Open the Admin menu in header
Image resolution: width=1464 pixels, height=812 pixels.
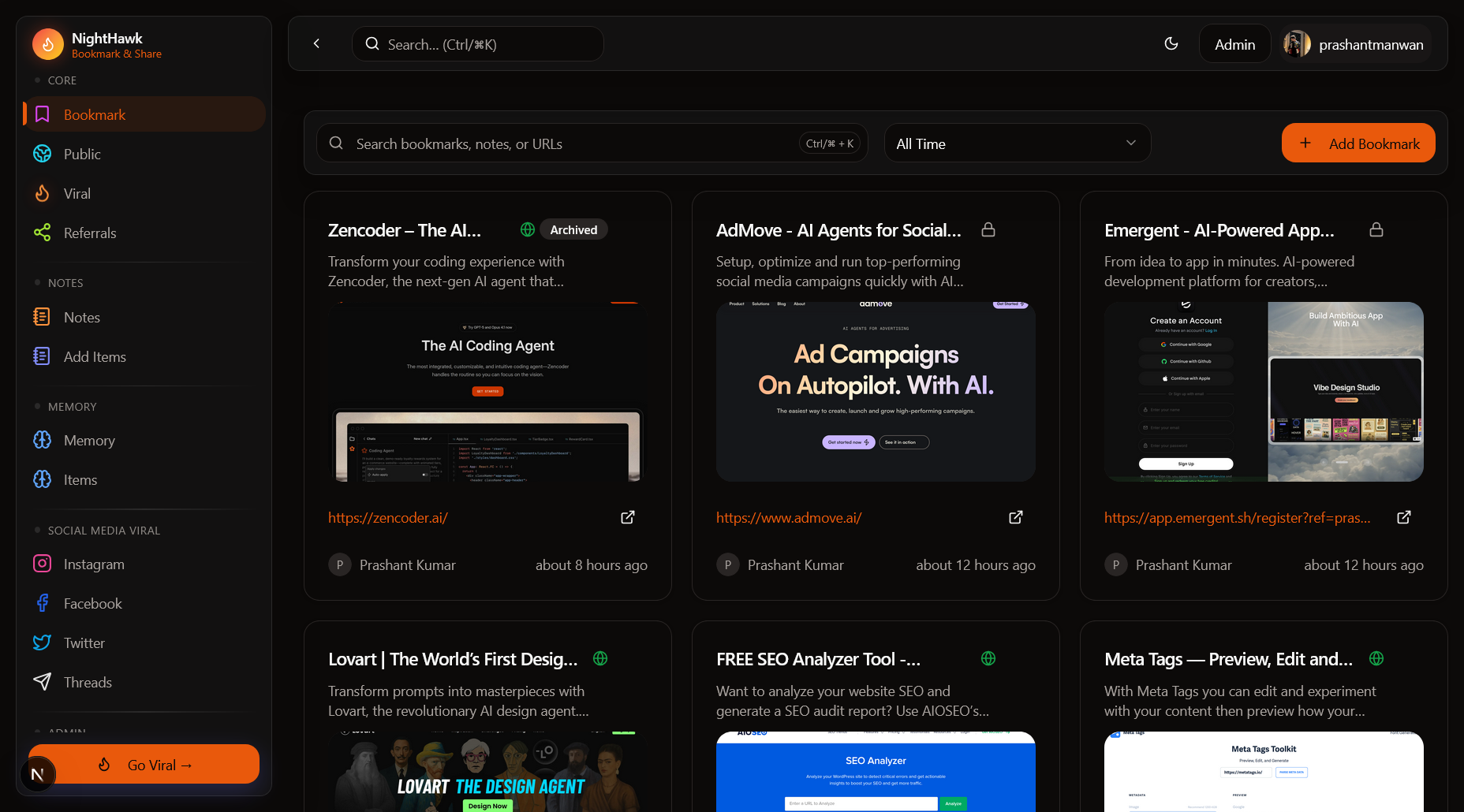coord(1234,44)
